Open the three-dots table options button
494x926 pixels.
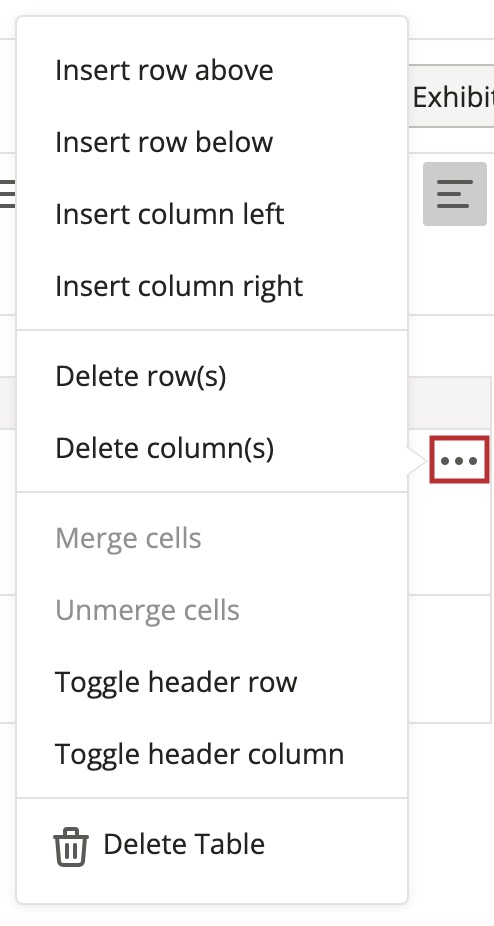point(459,460)
